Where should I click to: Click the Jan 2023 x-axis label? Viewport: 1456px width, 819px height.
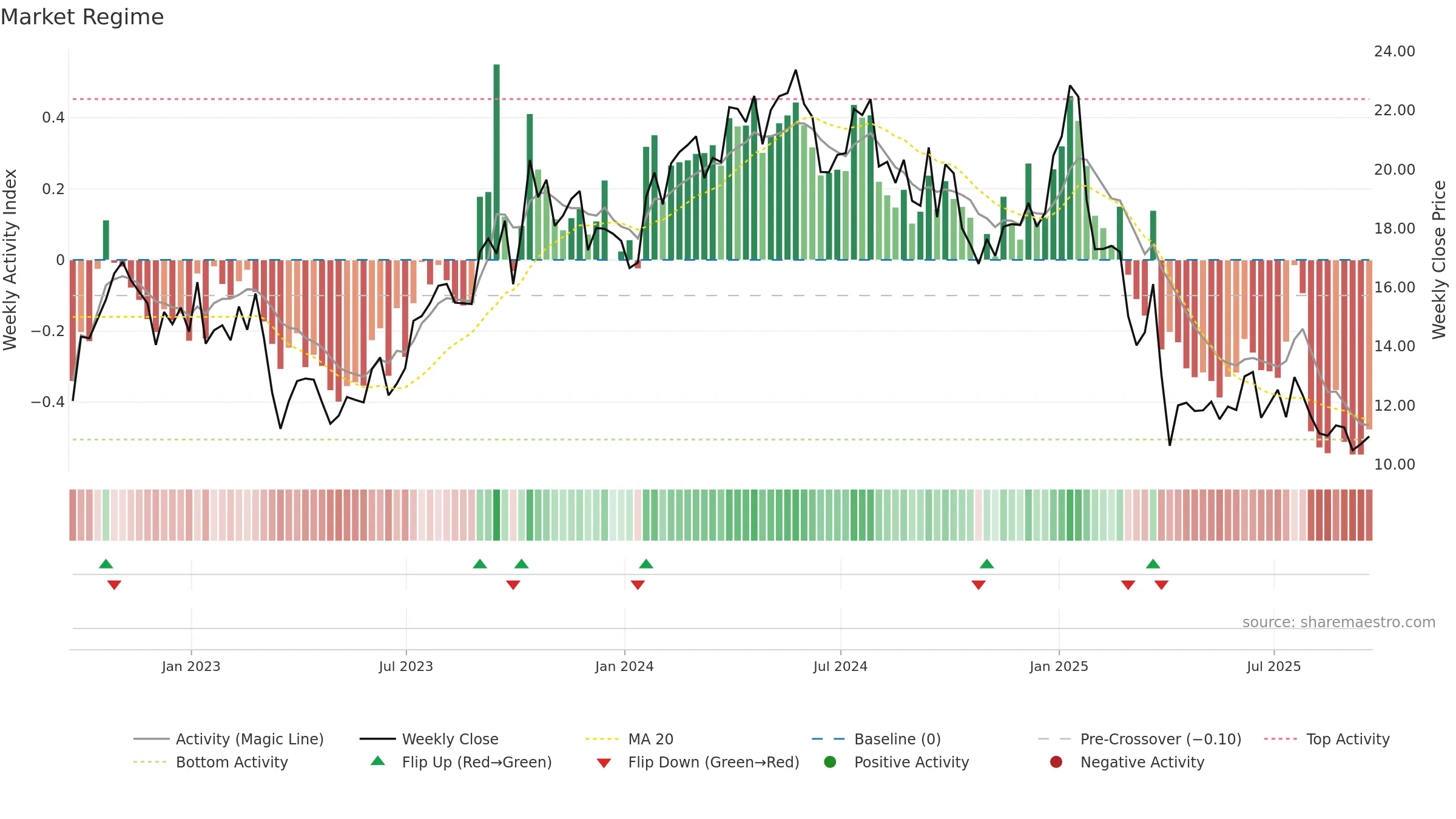(x=191, y=666)
